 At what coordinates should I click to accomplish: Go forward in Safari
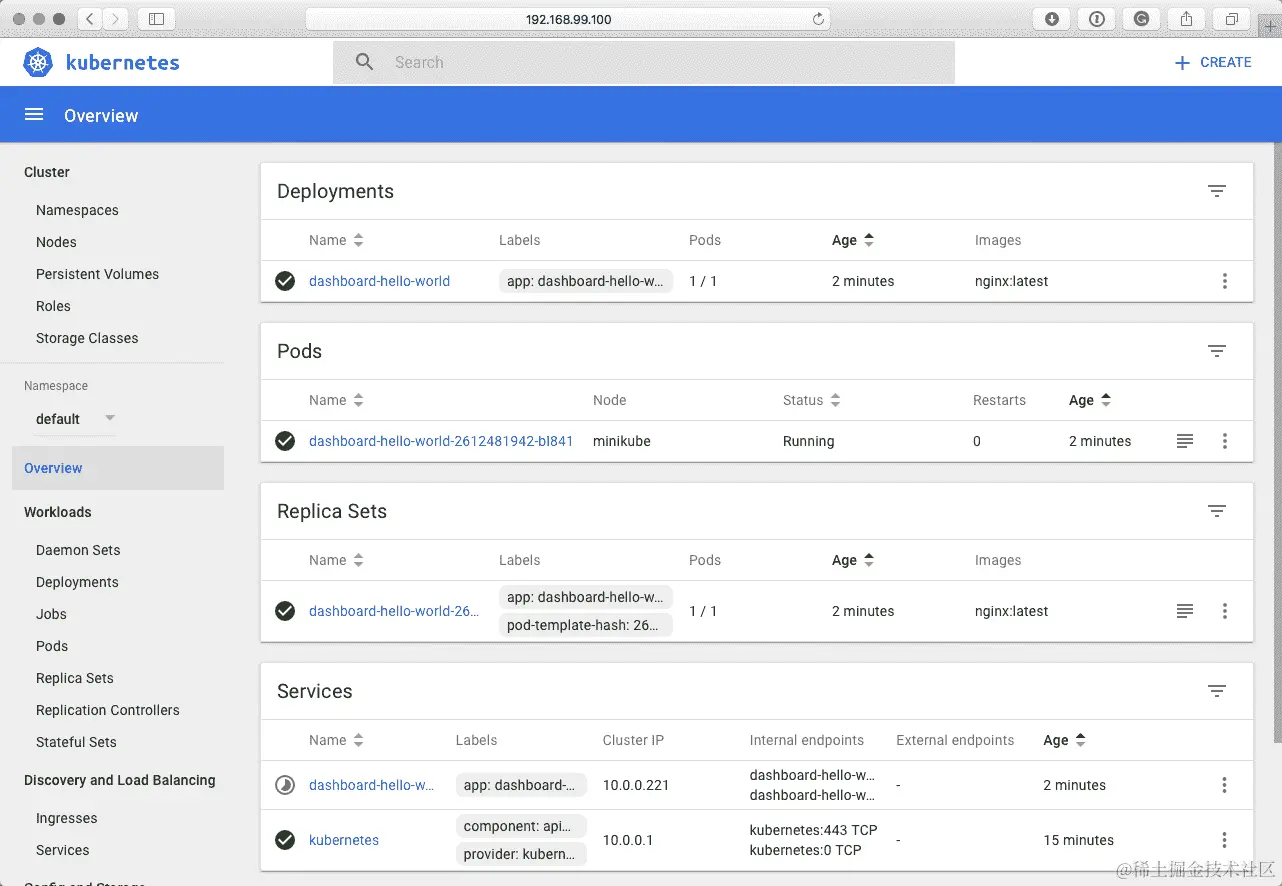pyautogui.click(x=116, y=19)
